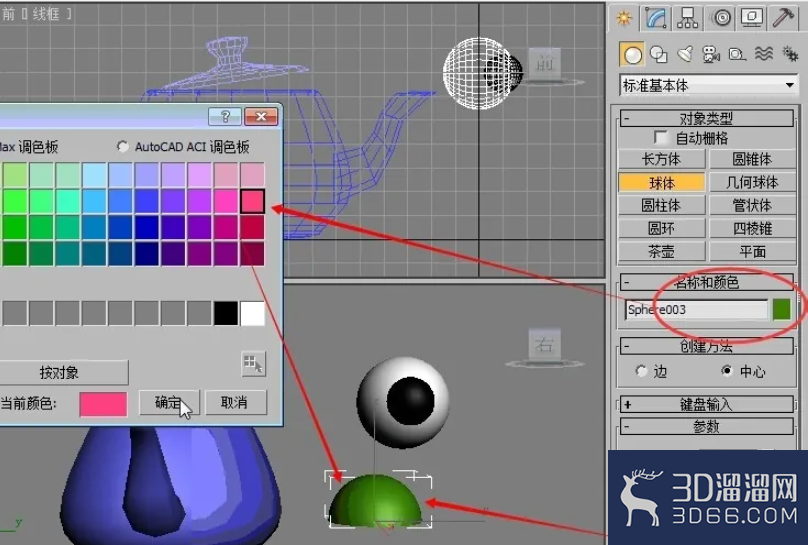The height and width of the screenshot is (545, 808).
Task: Create a 四棱锥 primitive
Action: tap(752, 228)
